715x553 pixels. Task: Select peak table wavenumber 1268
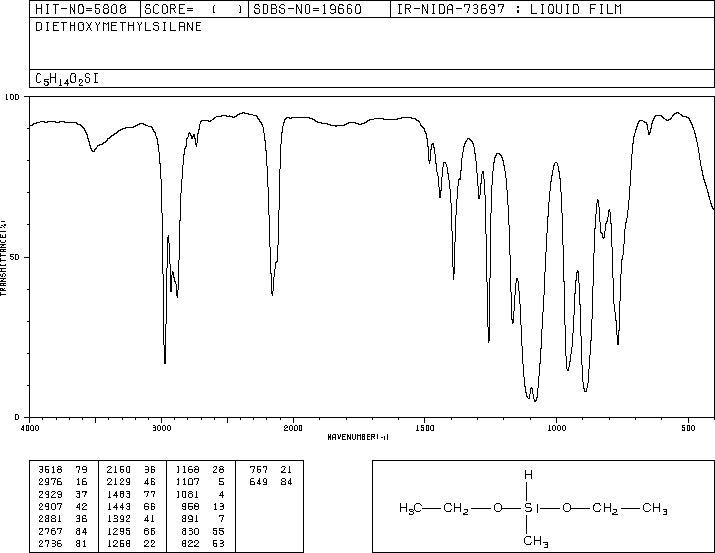tap(119, 543)
